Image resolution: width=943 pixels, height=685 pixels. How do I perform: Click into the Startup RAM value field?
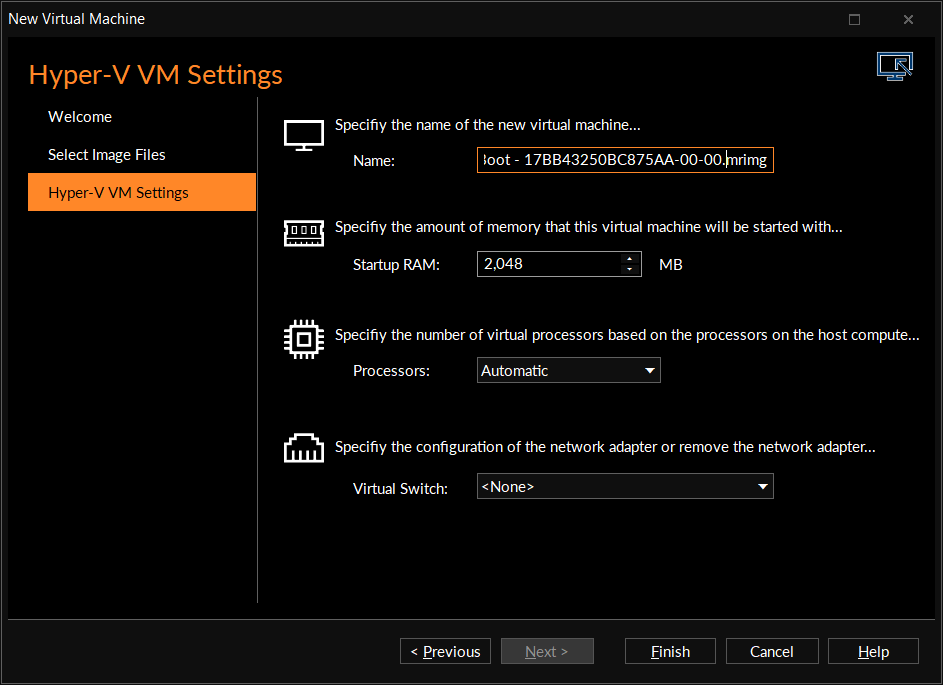549,264
